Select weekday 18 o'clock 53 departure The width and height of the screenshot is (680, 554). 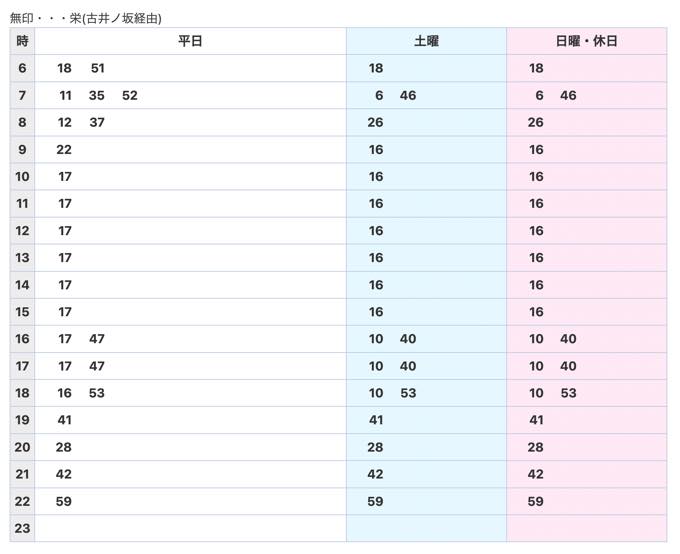pyautogui.click(x=97, y=393)
